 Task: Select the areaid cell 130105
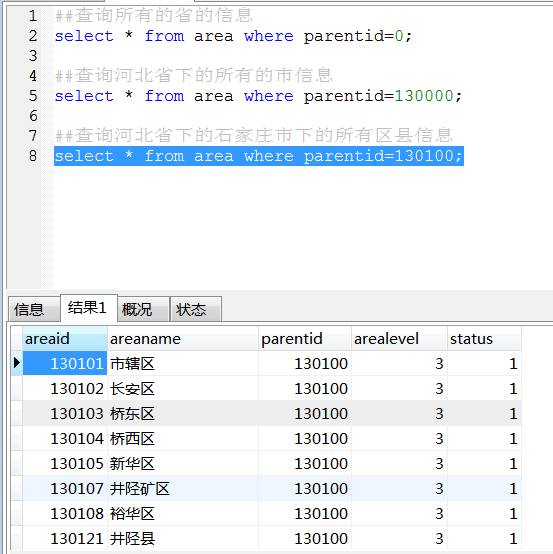[65, 464]
